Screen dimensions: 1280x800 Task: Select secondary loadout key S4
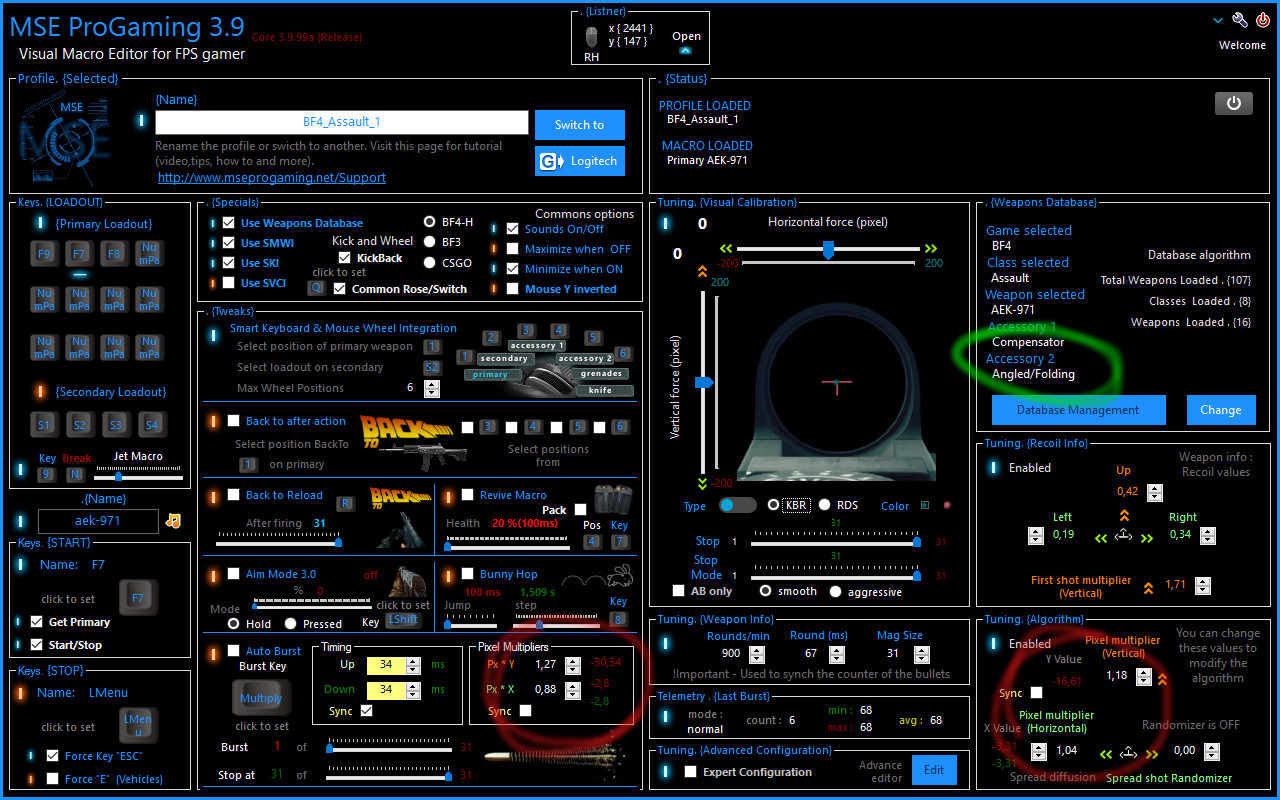coord(152,425)
